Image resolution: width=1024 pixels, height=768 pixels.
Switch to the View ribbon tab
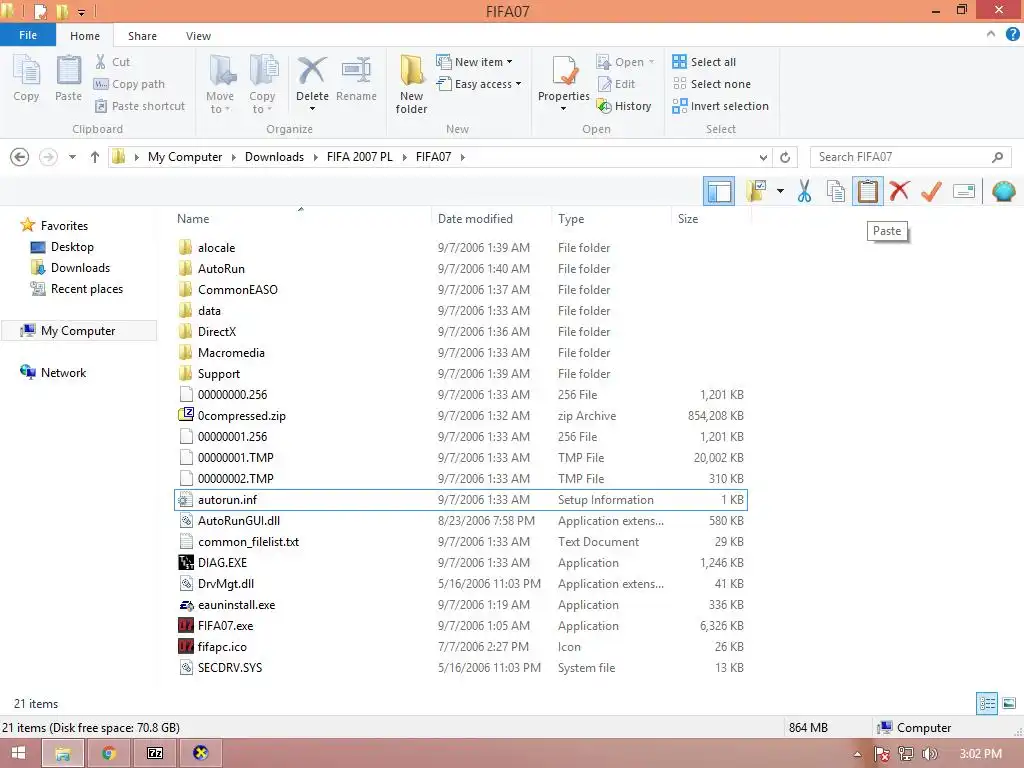click(198, 36)
